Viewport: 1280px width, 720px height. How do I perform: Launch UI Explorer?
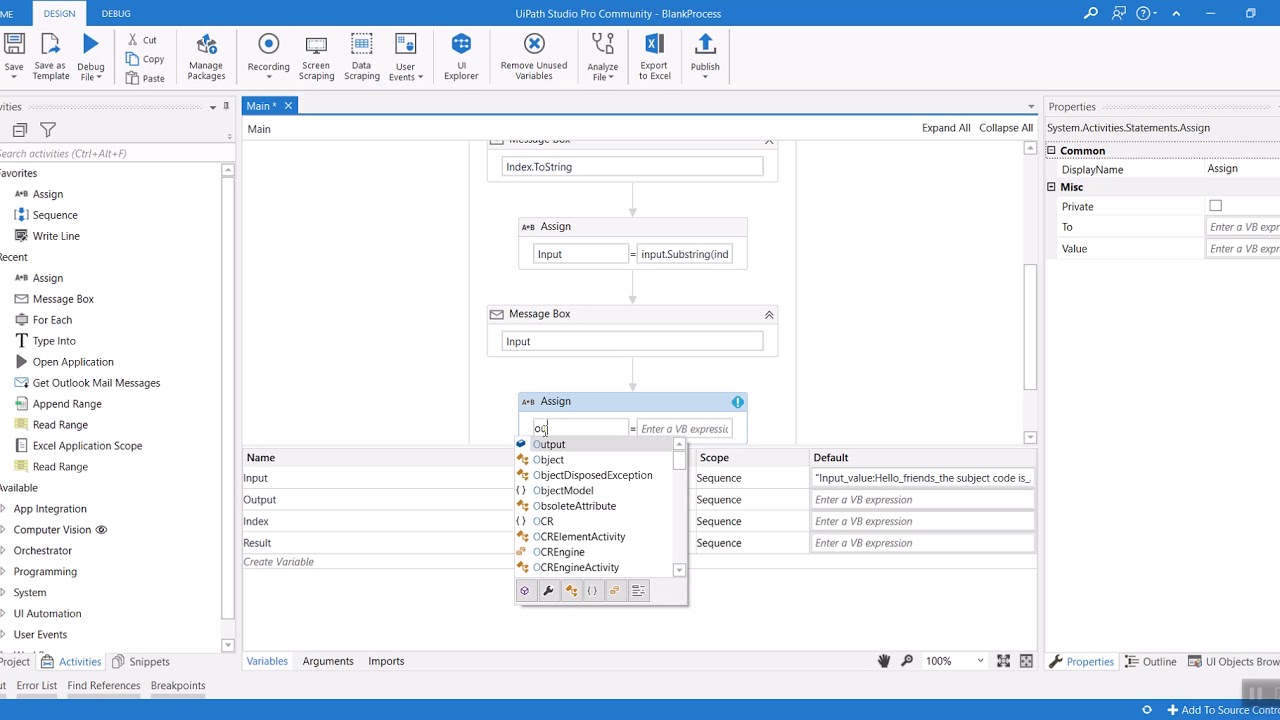461,57
